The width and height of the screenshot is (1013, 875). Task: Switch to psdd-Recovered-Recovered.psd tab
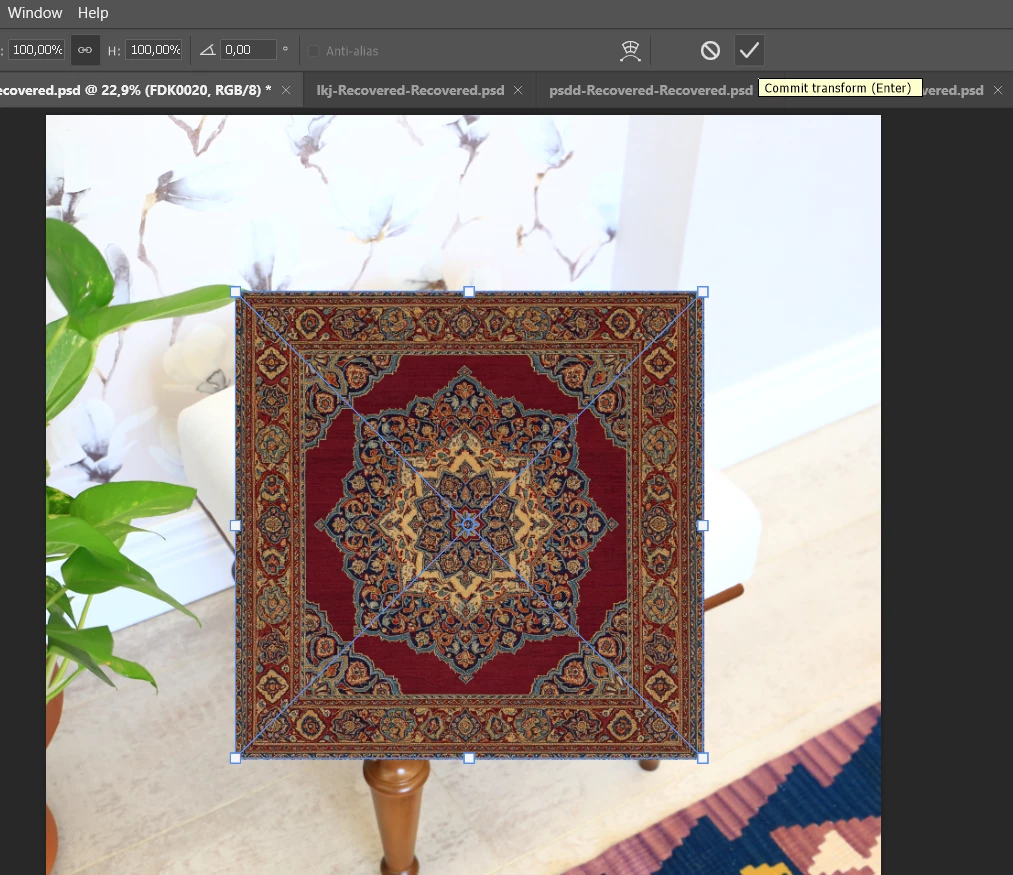point(651,90)
